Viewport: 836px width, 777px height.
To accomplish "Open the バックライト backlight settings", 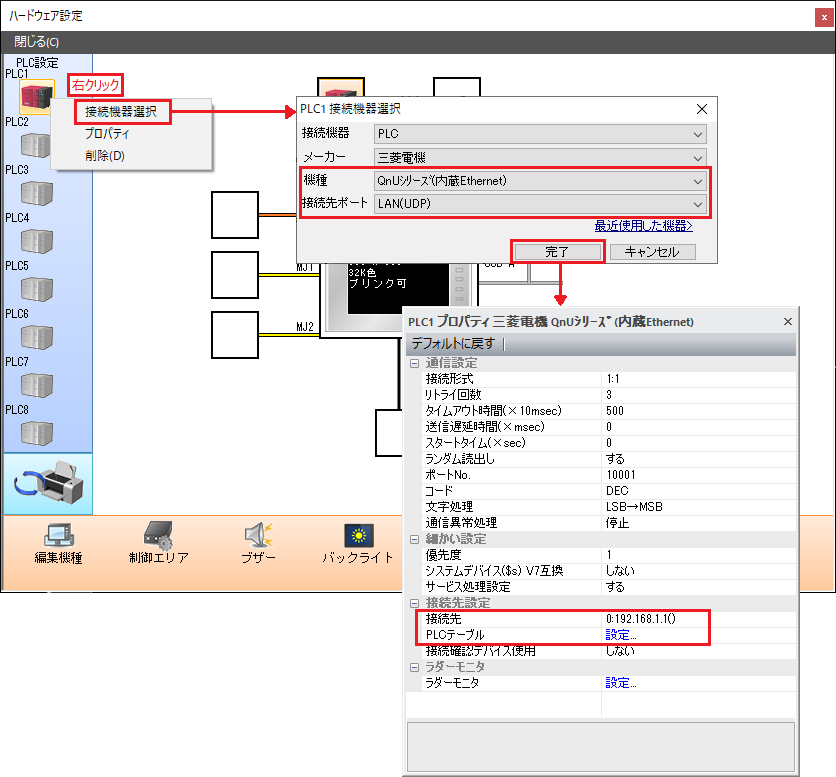I will tap(357, 536).
